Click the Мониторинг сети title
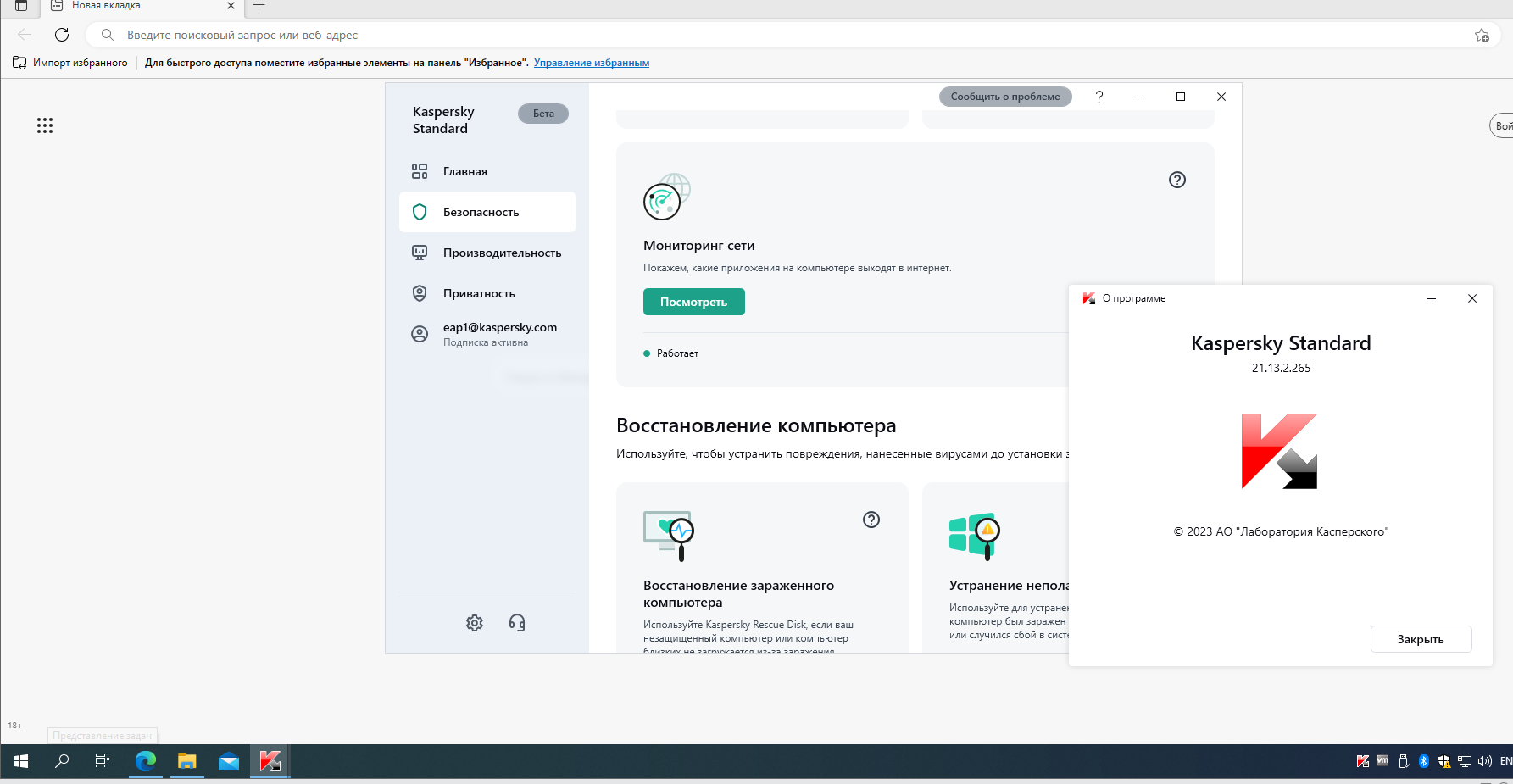The image size is (1513, 784). click(x=698, y=246)
